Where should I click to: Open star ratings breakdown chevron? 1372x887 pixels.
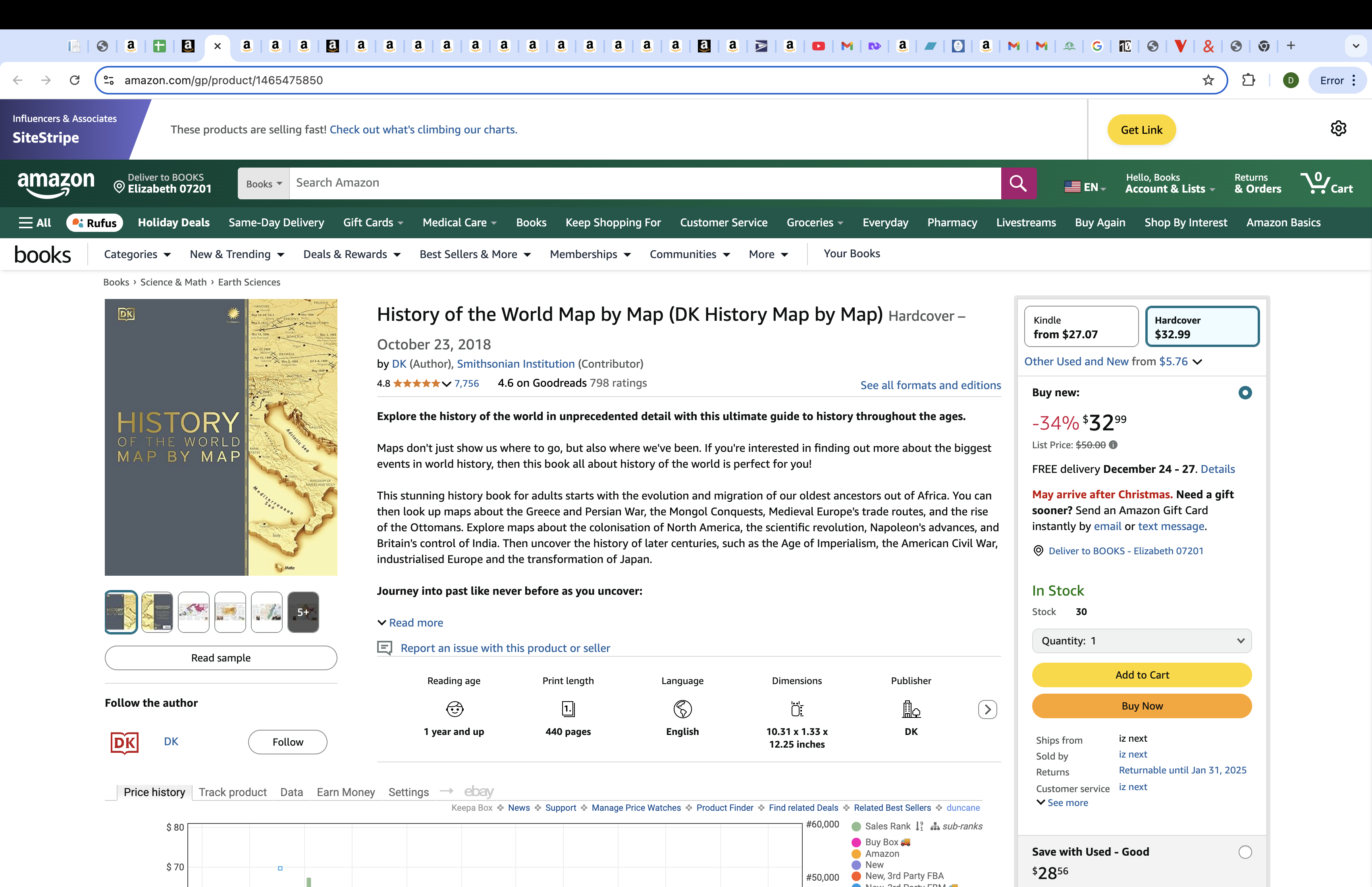coord(446,384)
